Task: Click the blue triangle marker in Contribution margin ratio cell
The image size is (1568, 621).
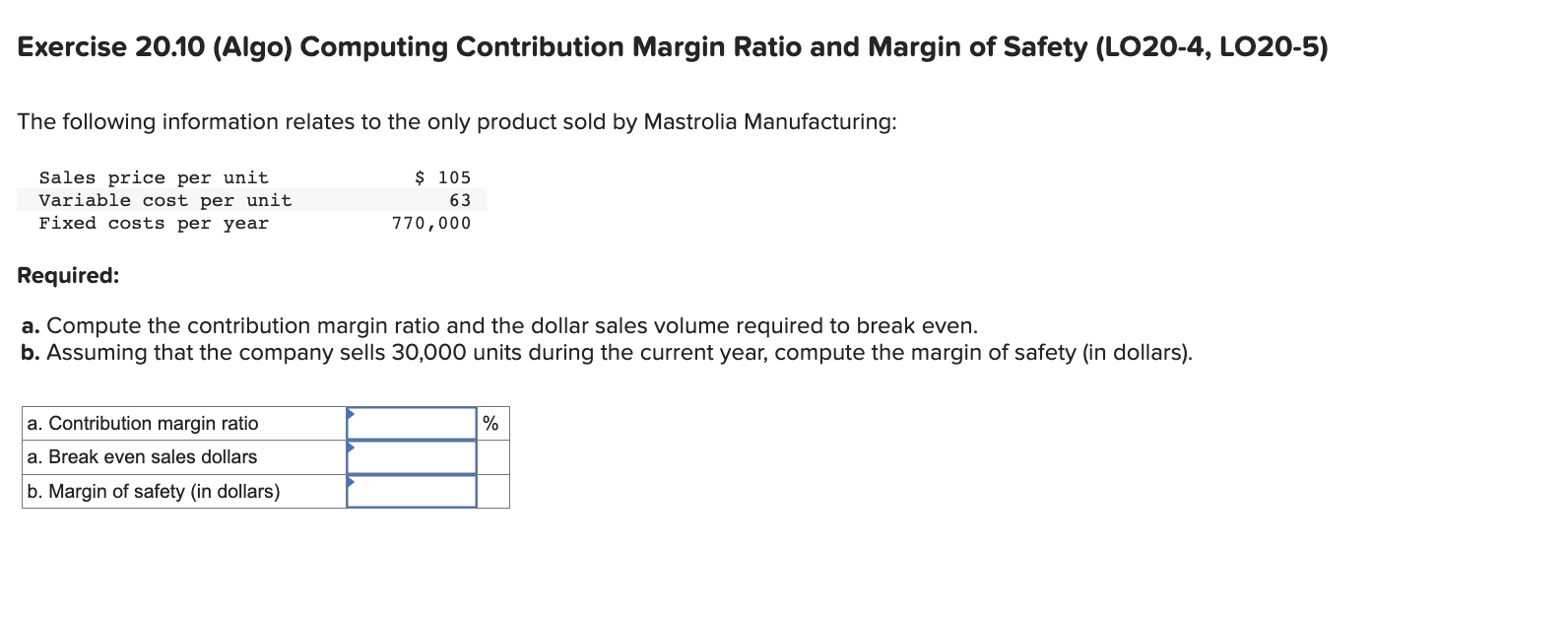Action: pyautogui.click(x=351, y=413)
